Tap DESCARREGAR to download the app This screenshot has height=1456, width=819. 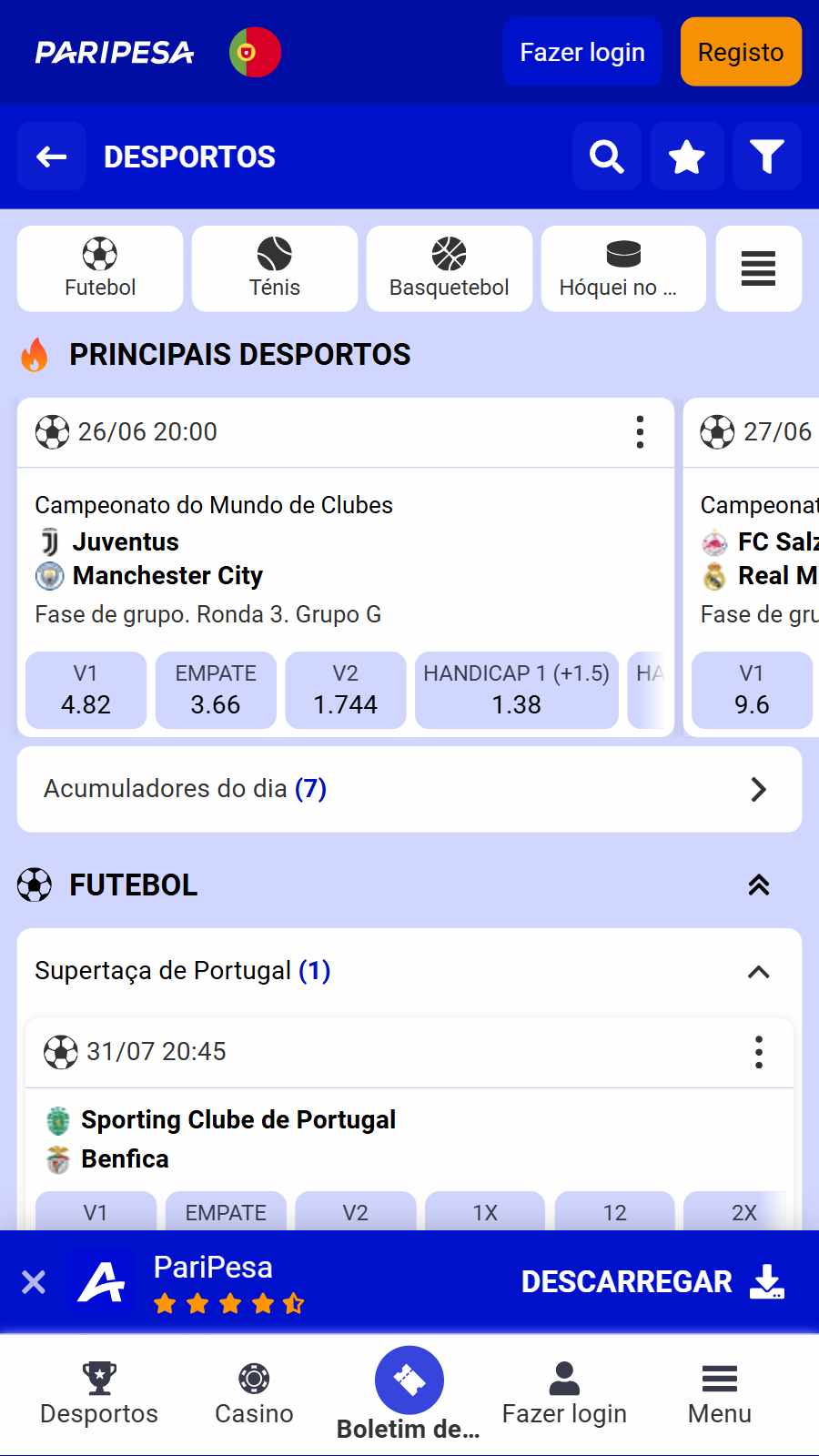[652, 1281]
